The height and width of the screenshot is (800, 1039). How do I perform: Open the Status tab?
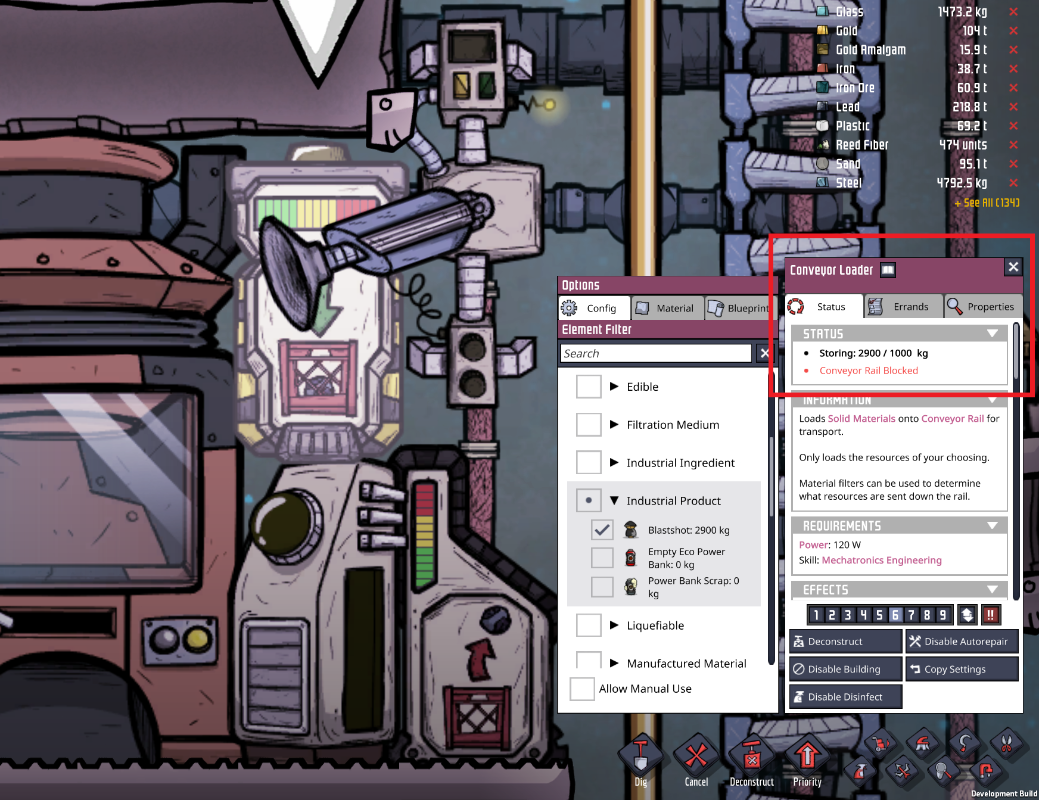coord(824,306)
